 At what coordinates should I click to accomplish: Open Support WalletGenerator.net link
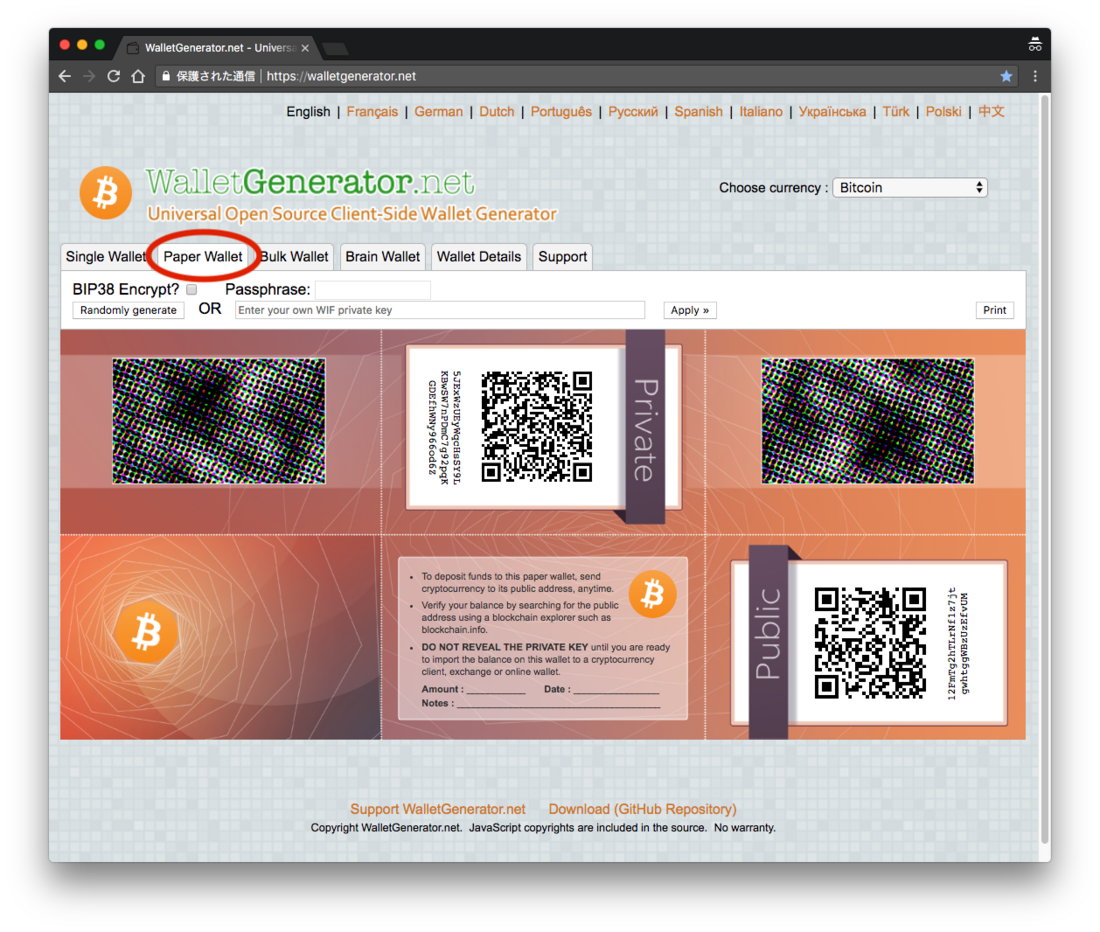pos(438,809)
